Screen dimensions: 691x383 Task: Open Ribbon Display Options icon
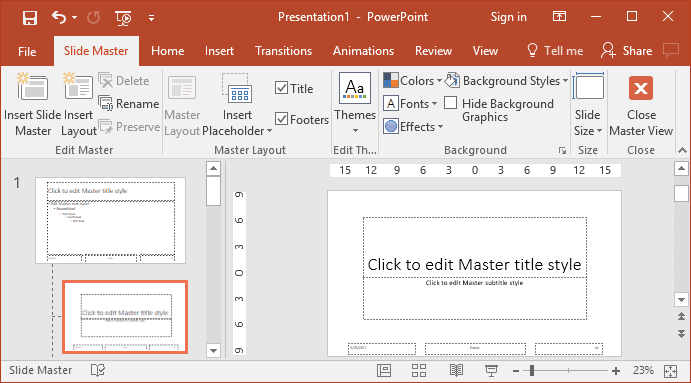(x=559, y=17)
